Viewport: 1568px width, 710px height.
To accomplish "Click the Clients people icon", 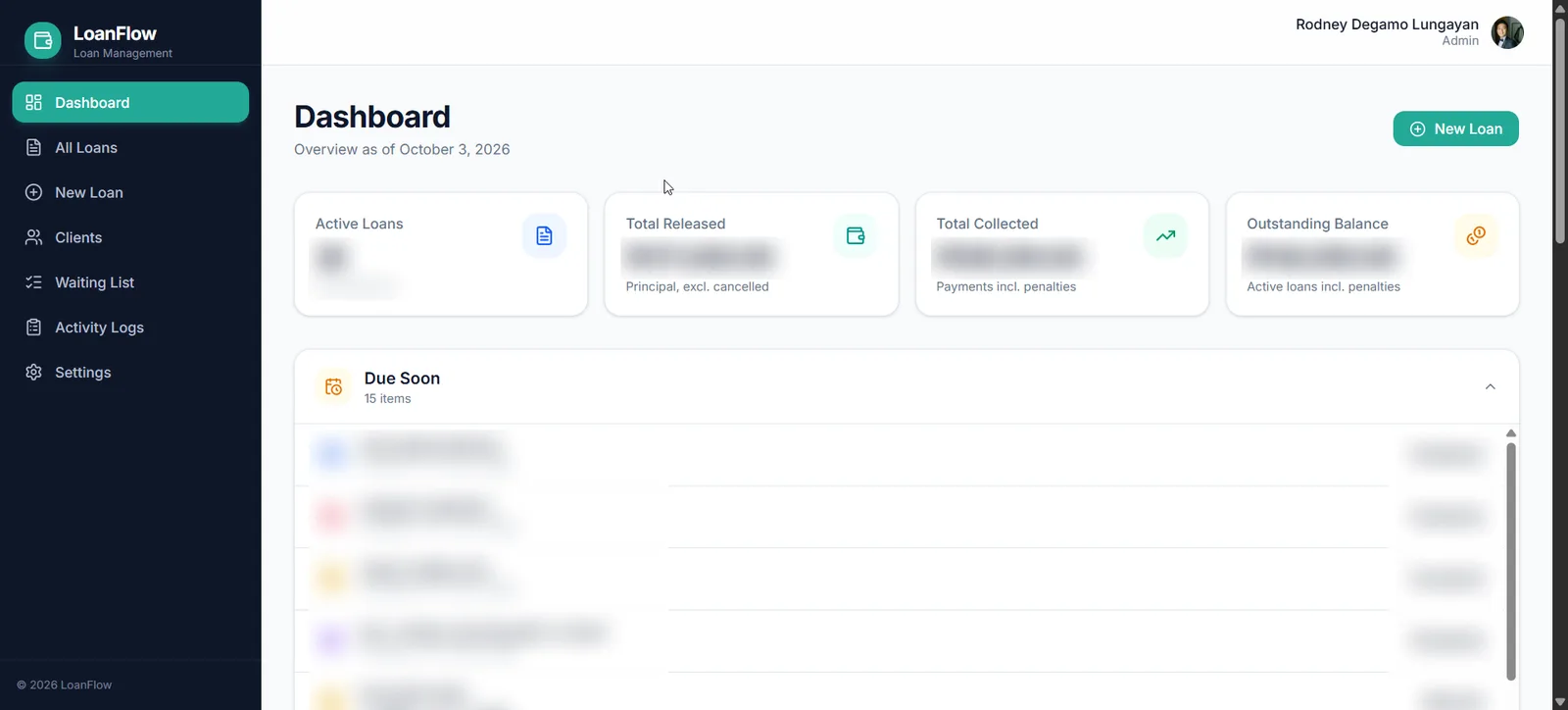I will pos(33,237).
